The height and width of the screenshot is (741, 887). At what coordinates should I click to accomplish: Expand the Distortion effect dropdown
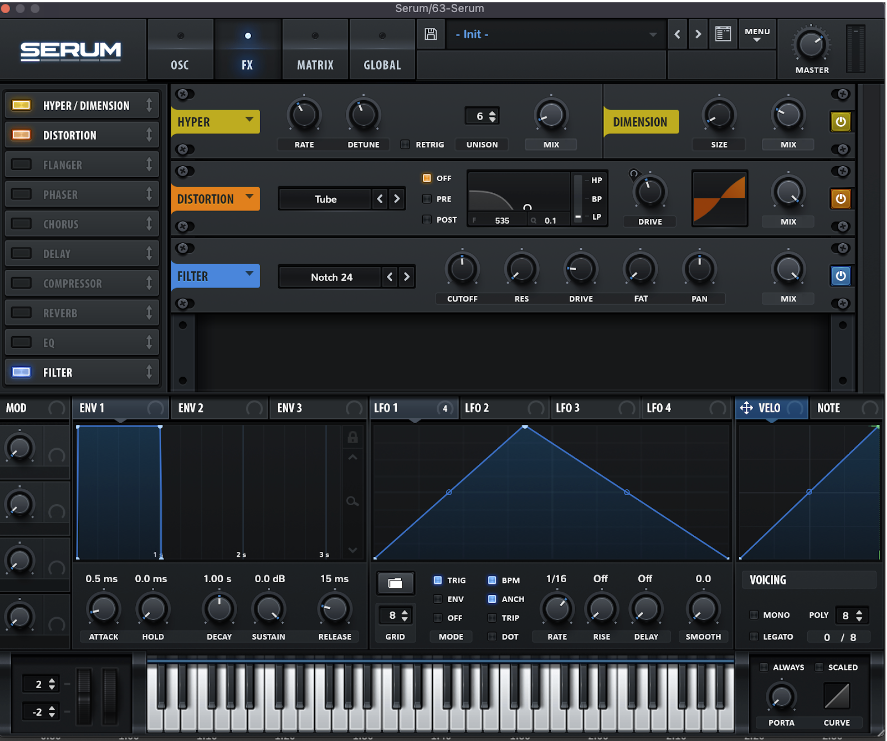coord(215,199)
